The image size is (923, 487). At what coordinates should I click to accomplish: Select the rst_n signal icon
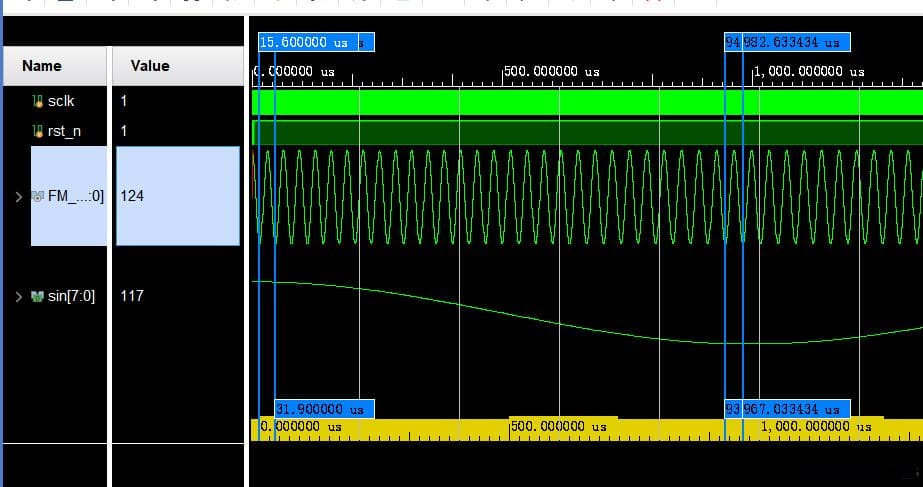pos(38,131)
